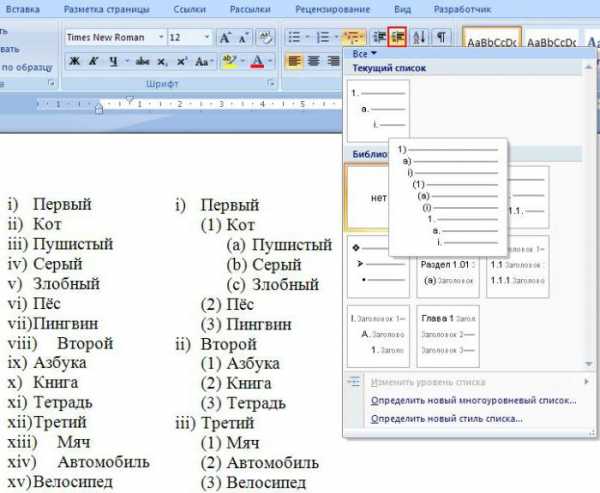Viewport: 600px width, 493px height.
Task: Click the Decrease Indent icon
Action: 380,37
